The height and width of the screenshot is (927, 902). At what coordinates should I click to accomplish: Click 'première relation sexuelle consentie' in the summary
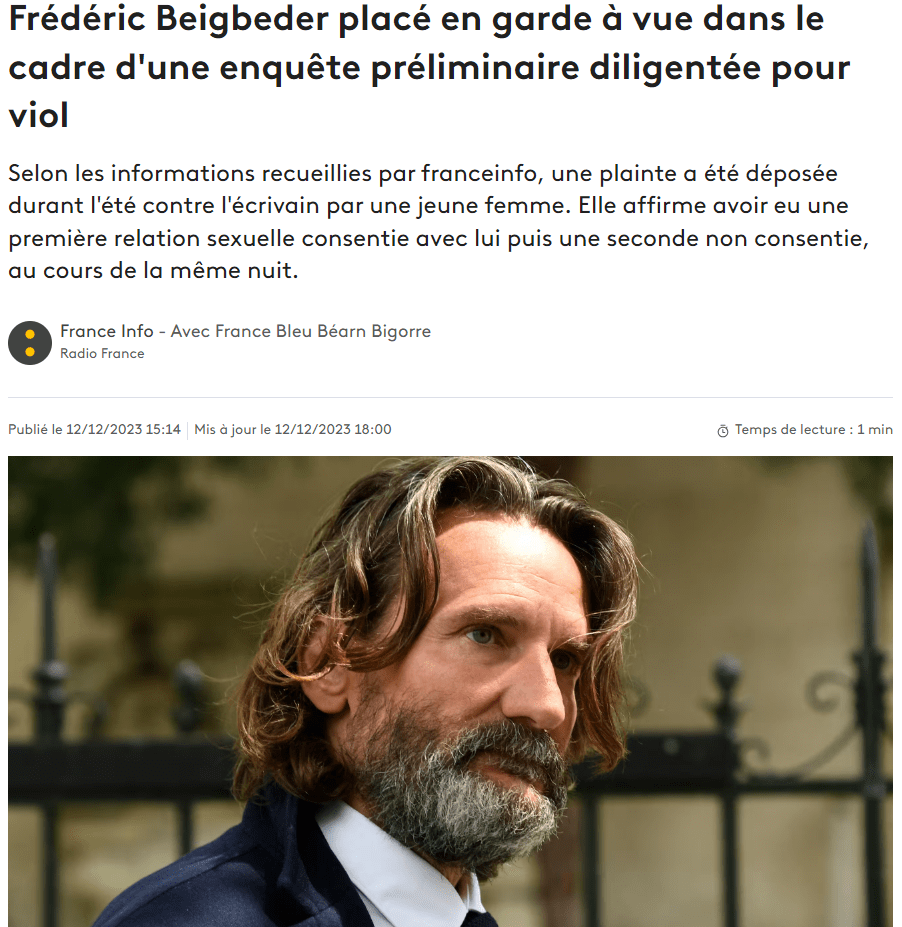(209, 239)
